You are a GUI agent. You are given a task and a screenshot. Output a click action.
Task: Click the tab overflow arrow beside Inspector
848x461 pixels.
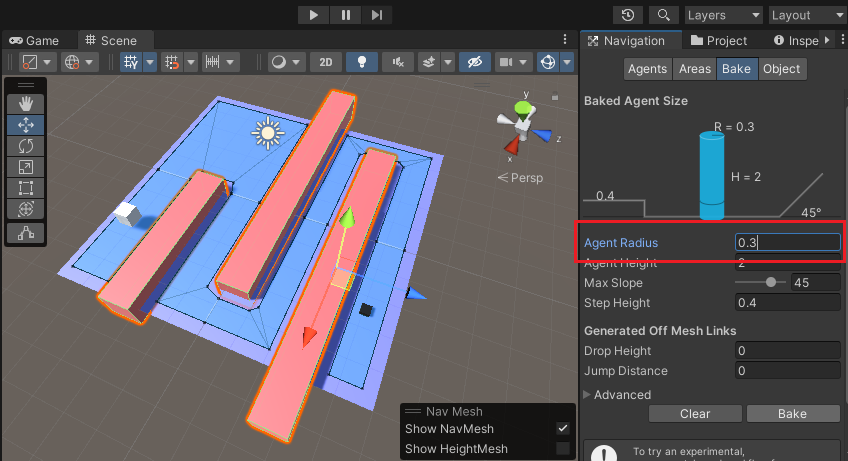(827, 40)
